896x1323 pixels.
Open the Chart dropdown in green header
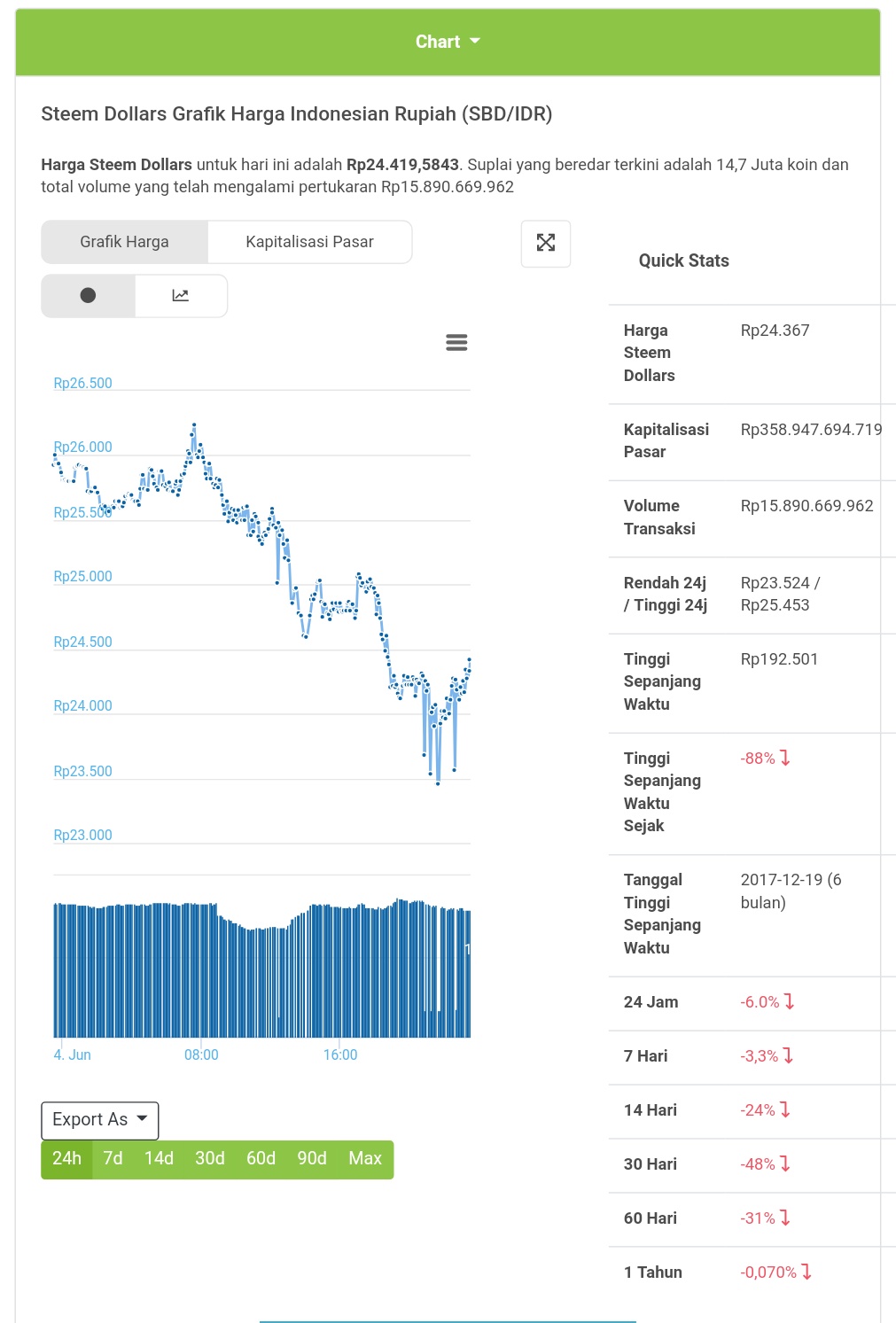[448, 42]
